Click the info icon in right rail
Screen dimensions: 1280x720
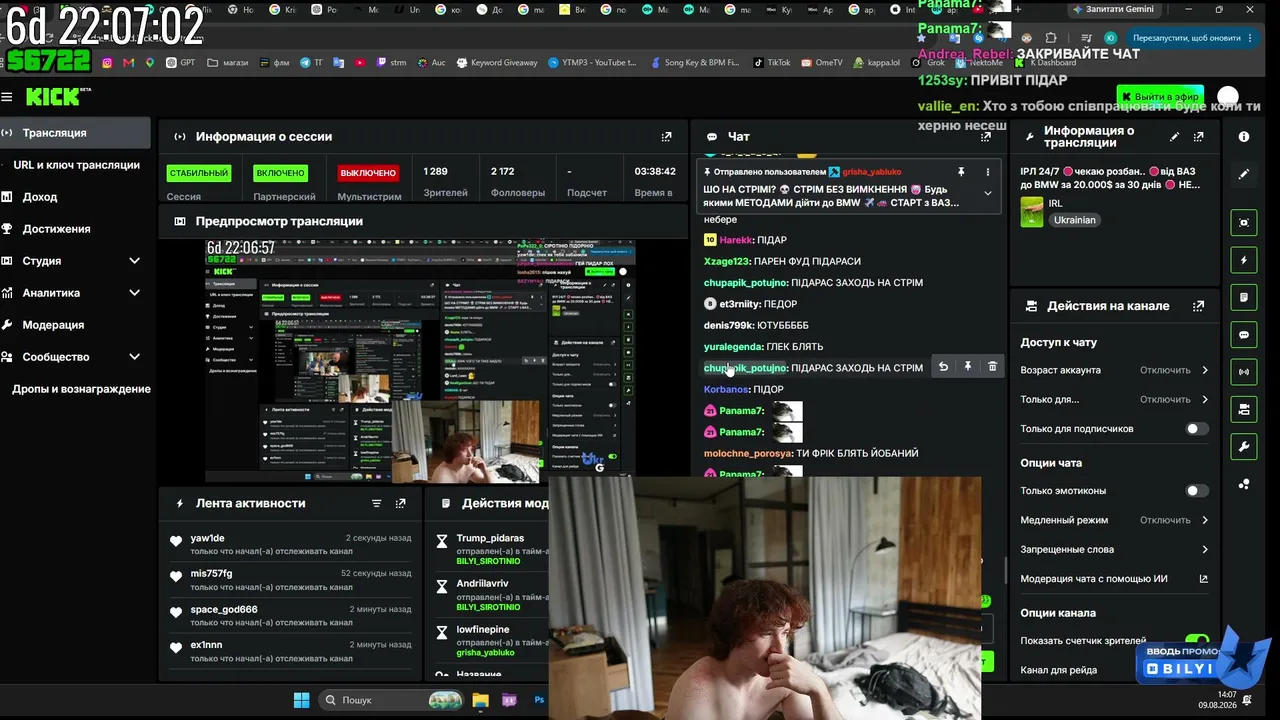pos(1244,137)
